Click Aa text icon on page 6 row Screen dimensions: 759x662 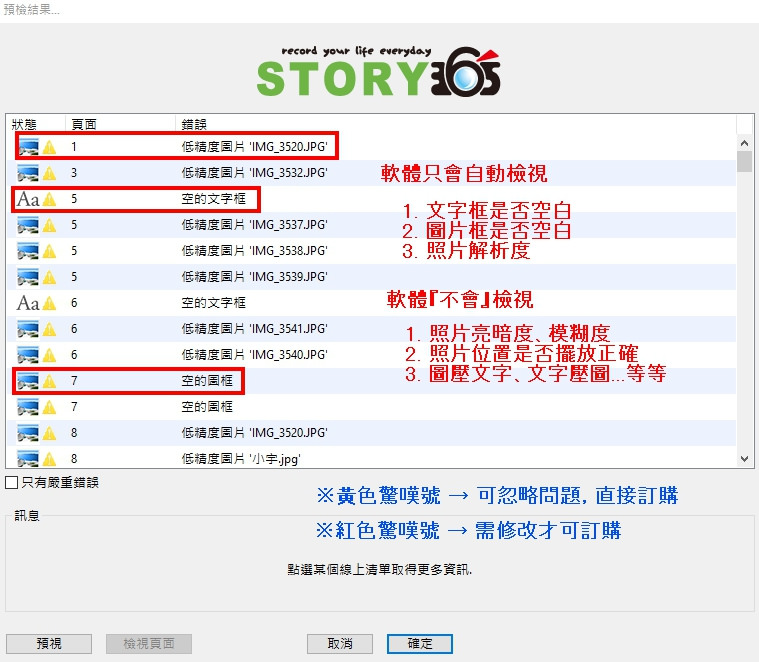(28, 302)
